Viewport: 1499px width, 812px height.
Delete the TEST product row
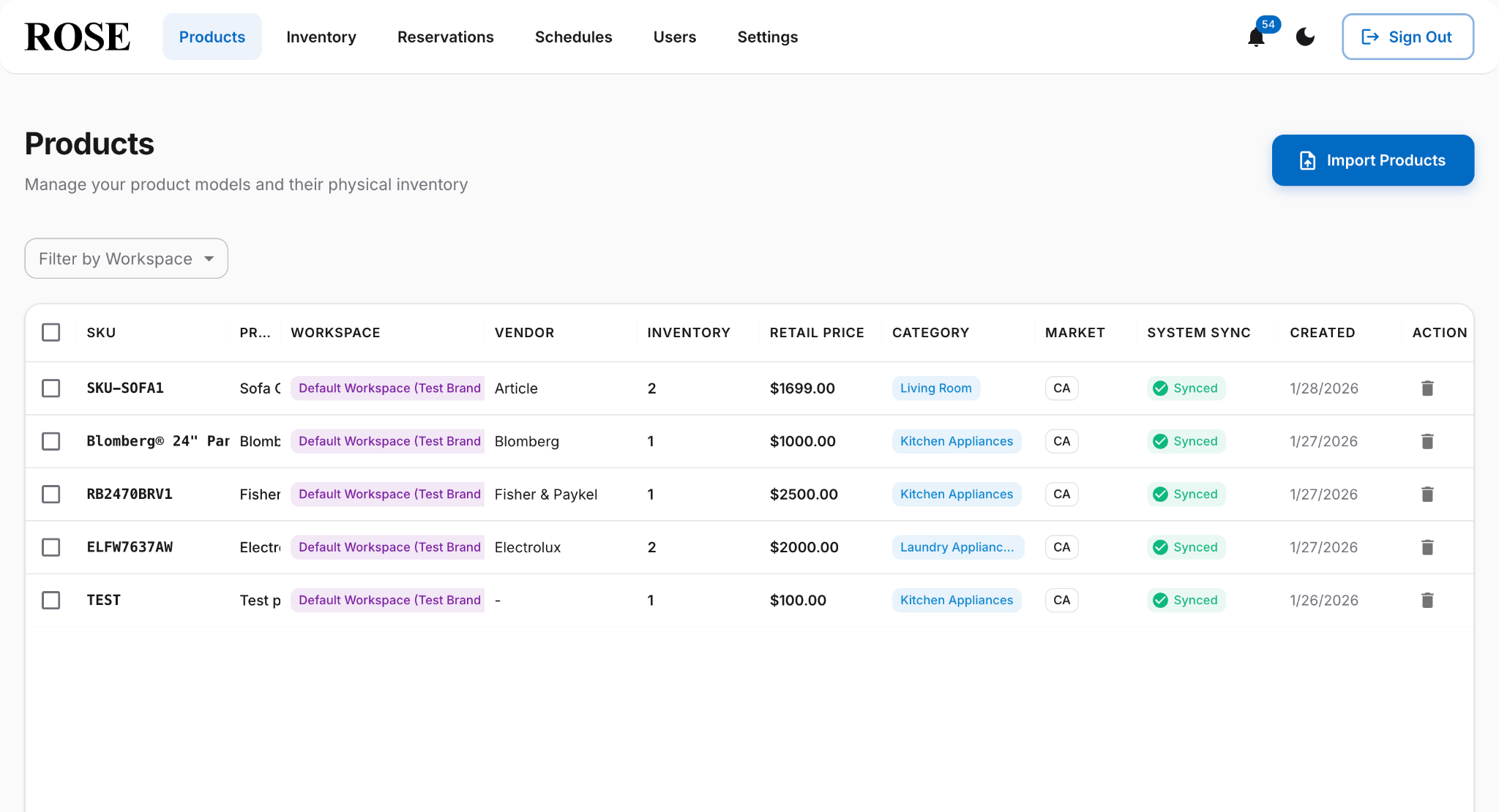pos(1427,600)
